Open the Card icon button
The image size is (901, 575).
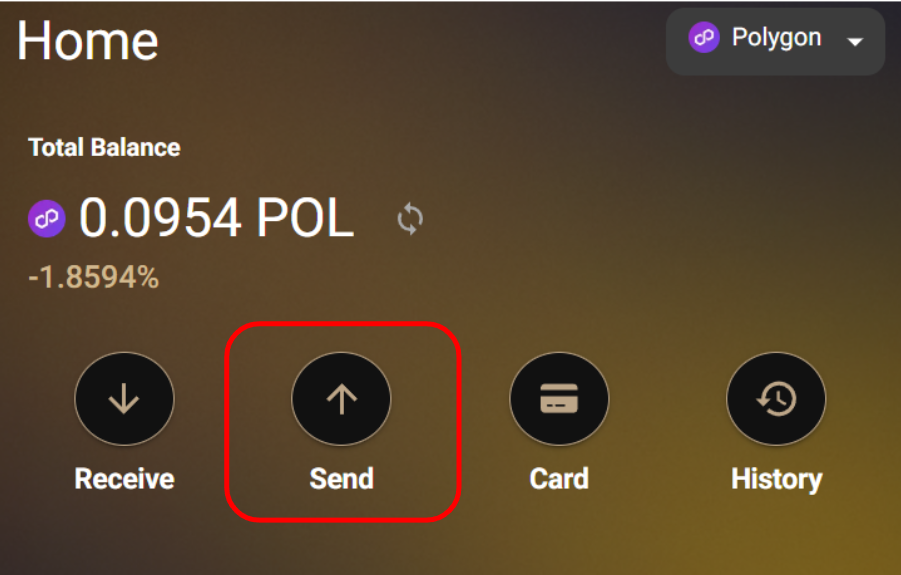click(559, 399)
